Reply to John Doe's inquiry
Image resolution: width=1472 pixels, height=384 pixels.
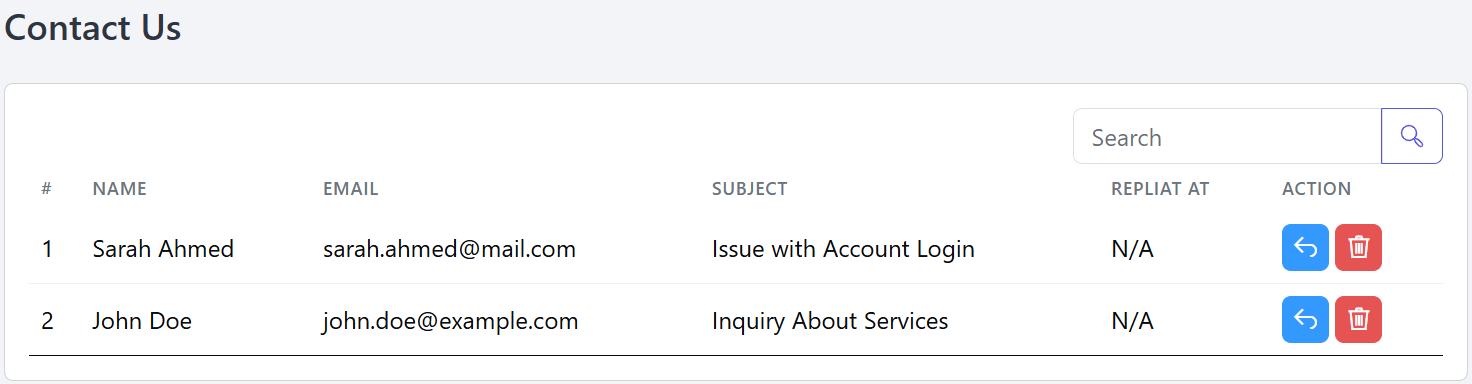coord(1305,320)
